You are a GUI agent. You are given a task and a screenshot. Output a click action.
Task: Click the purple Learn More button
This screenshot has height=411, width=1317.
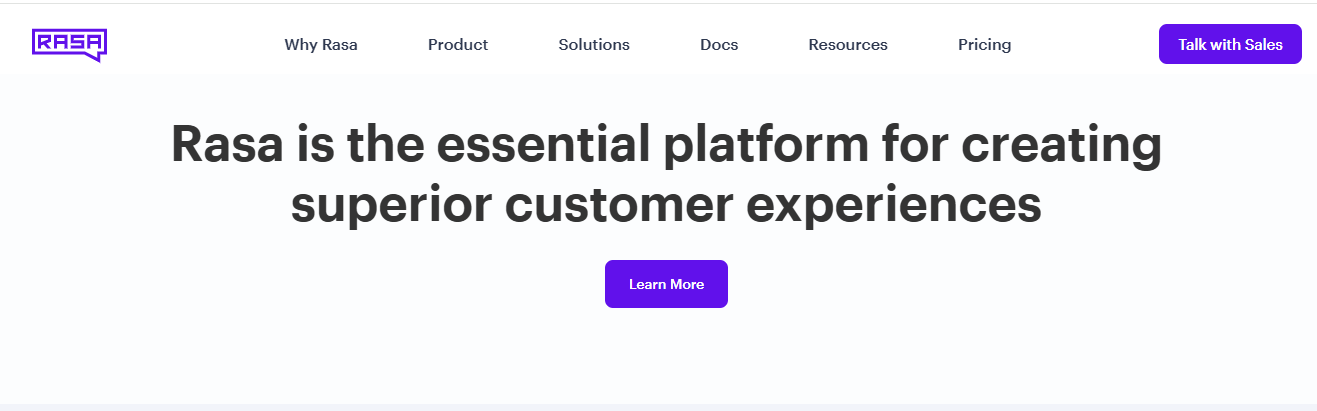666,284
